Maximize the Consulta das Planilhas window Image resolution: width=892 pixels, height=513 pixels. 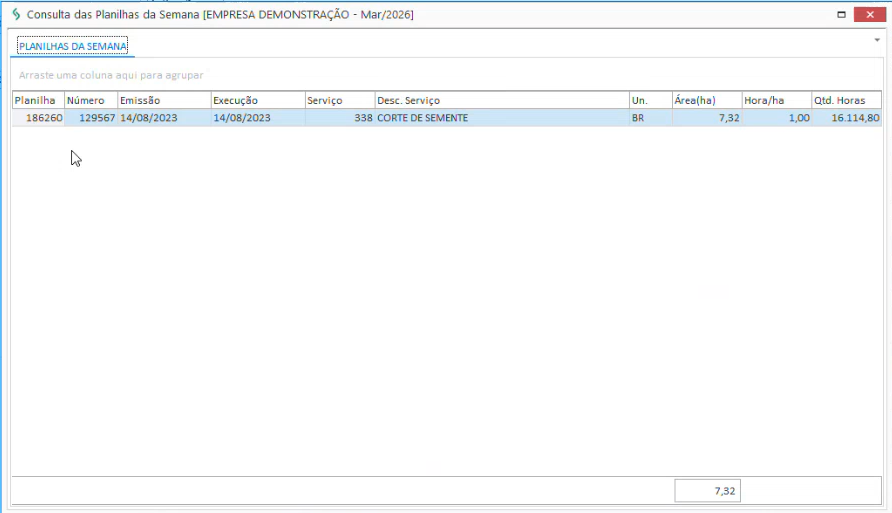click(841, 15)
